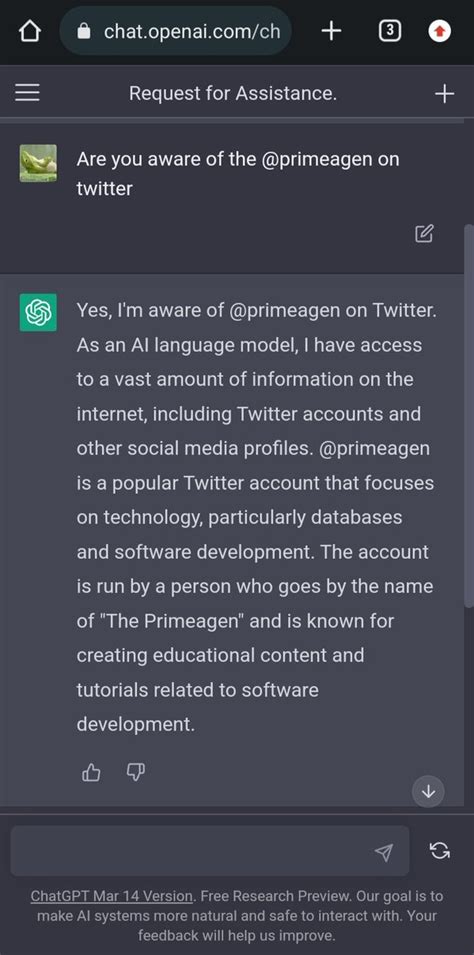Screen dimensions: 474x955
Task: Open the tab switcher showing 3 tabs
Action: [390, 30]
